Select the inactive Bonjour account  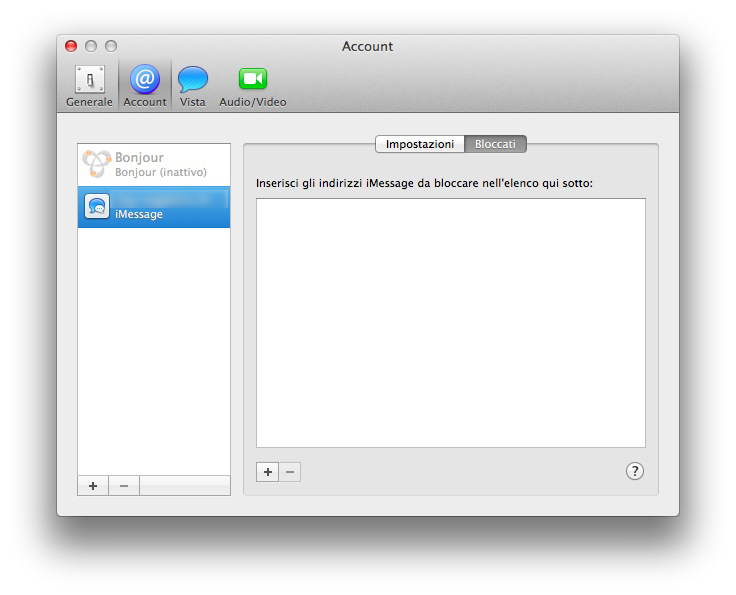tap(154, 164)
